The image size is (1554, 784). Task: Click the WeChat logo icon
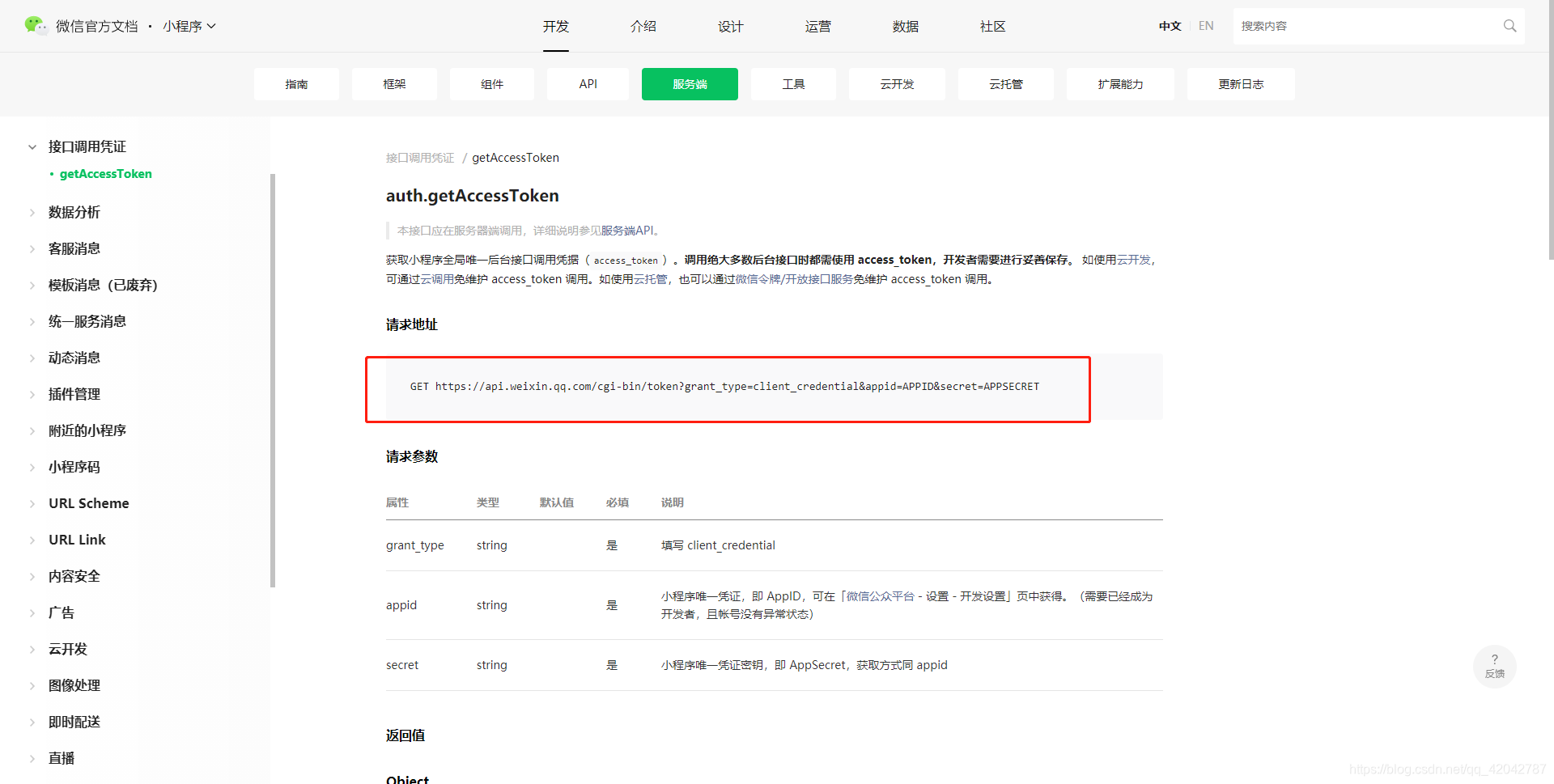pyautogui.click(x=36, y=26)
